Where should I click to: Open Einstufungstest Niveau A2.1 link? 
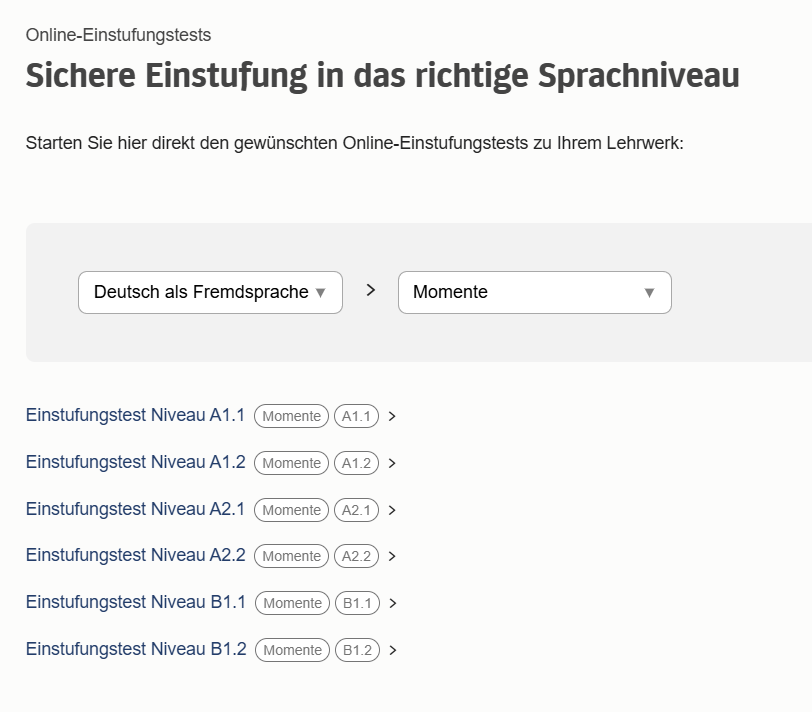point(135,509)
